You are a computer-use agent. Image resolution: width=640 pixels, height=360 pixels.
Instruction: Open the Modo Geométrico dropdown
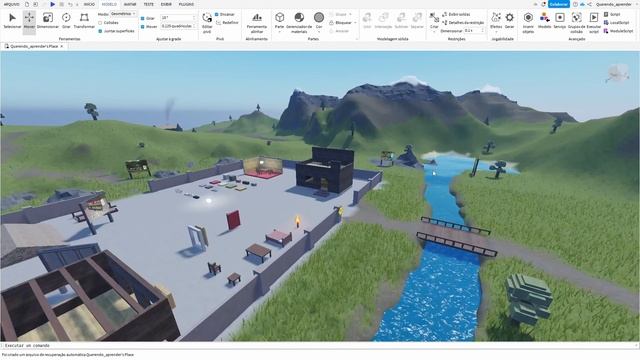(123, 14)
